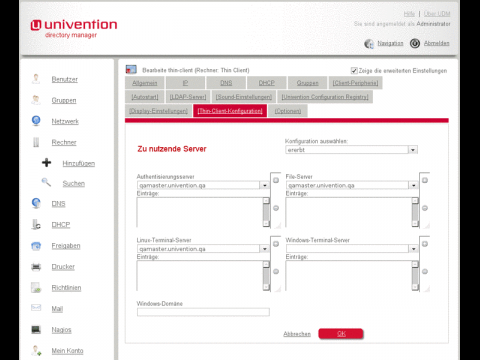Click the magnifier icon beside Suchen
Screen dimensions: 480x360
tap(46, 182)
